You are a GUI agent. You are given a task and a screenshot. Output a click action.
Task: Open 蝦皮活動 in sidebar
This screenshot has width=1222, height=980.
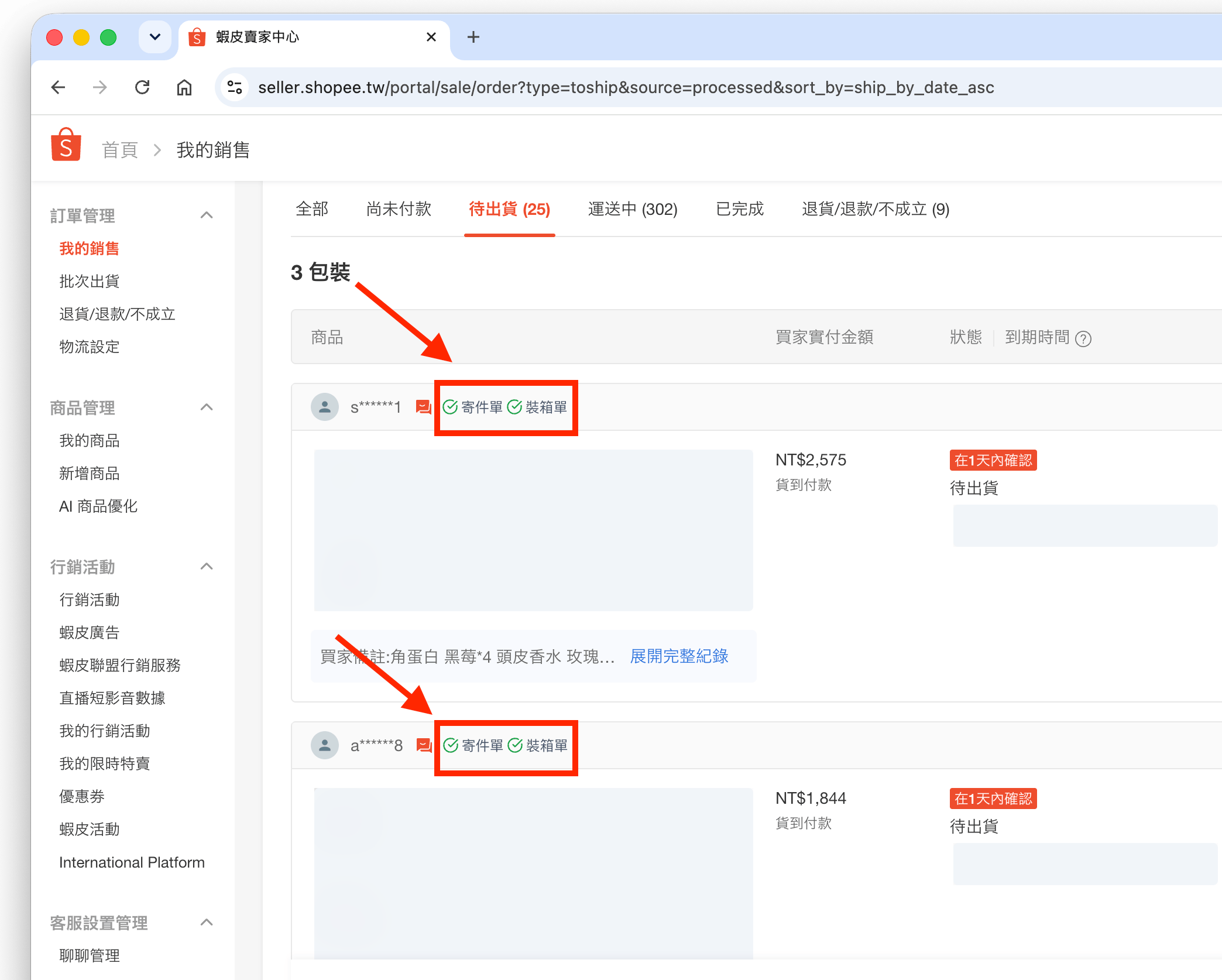pos(89,830)
